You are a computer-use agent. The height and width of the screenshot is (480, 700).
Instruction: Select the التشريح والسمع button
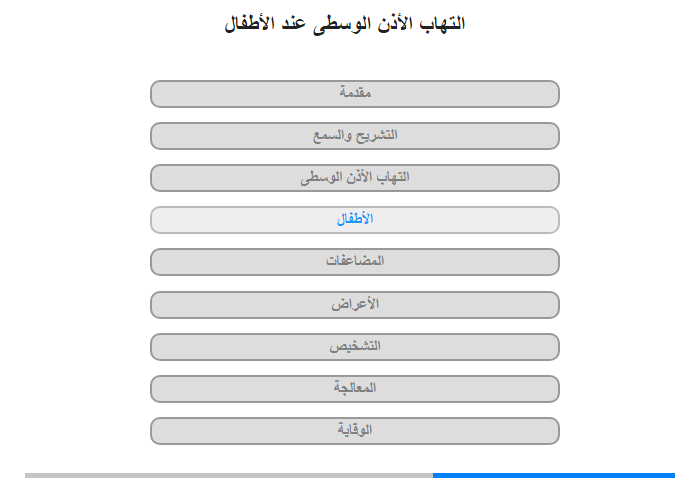(x=354, y=136)
